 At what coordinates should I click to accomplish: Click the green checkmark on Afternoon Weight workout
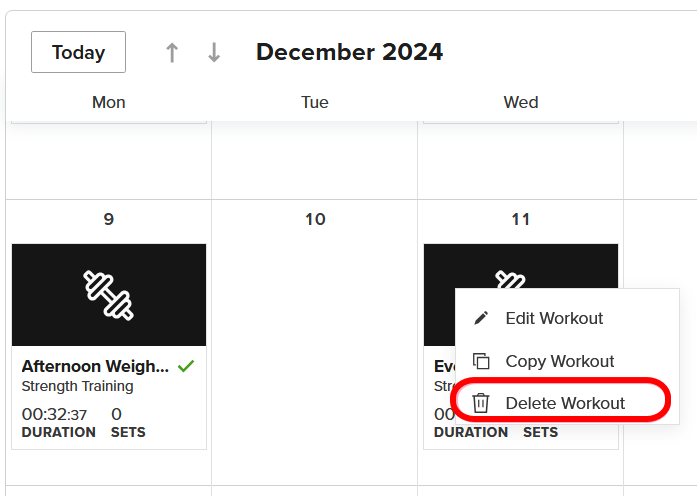tap(186, 366)
